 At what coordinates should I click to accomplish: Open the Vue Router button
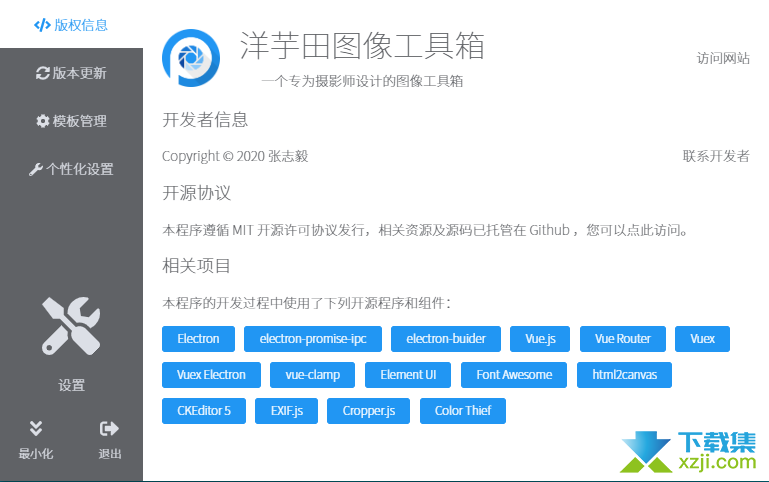point(623,339)
